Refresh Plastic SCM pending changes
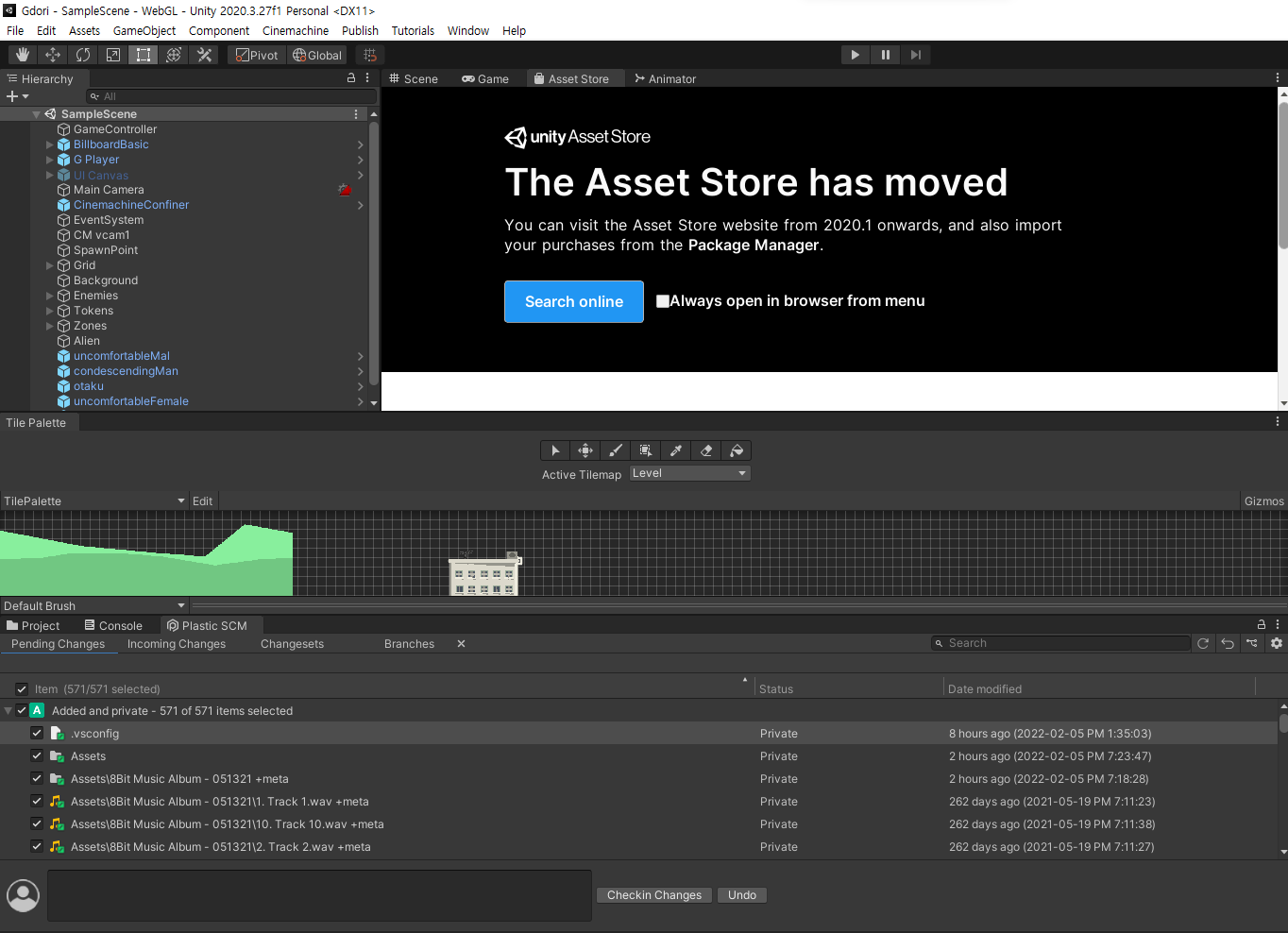 (x=1203, y=643)
